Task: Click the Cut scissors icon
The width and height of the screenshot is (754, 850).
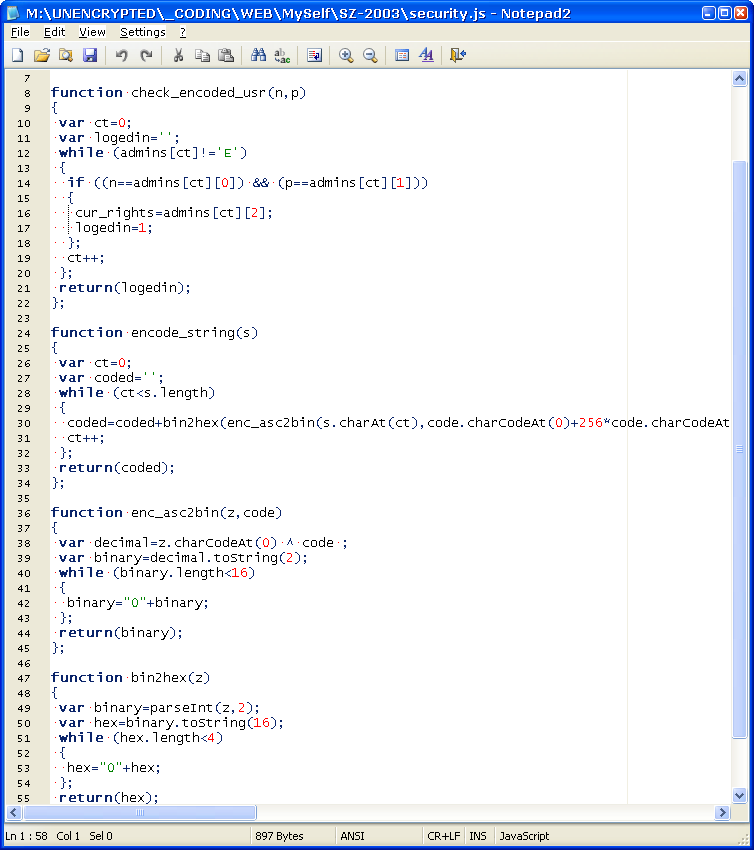Action: coord(178,55)
